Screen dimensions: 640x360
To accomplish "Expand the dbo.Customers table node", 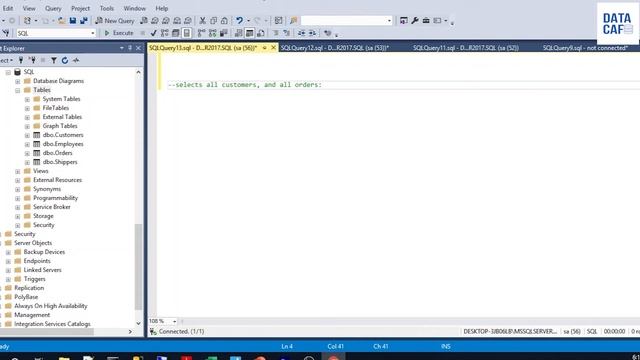I will (27, 136).
